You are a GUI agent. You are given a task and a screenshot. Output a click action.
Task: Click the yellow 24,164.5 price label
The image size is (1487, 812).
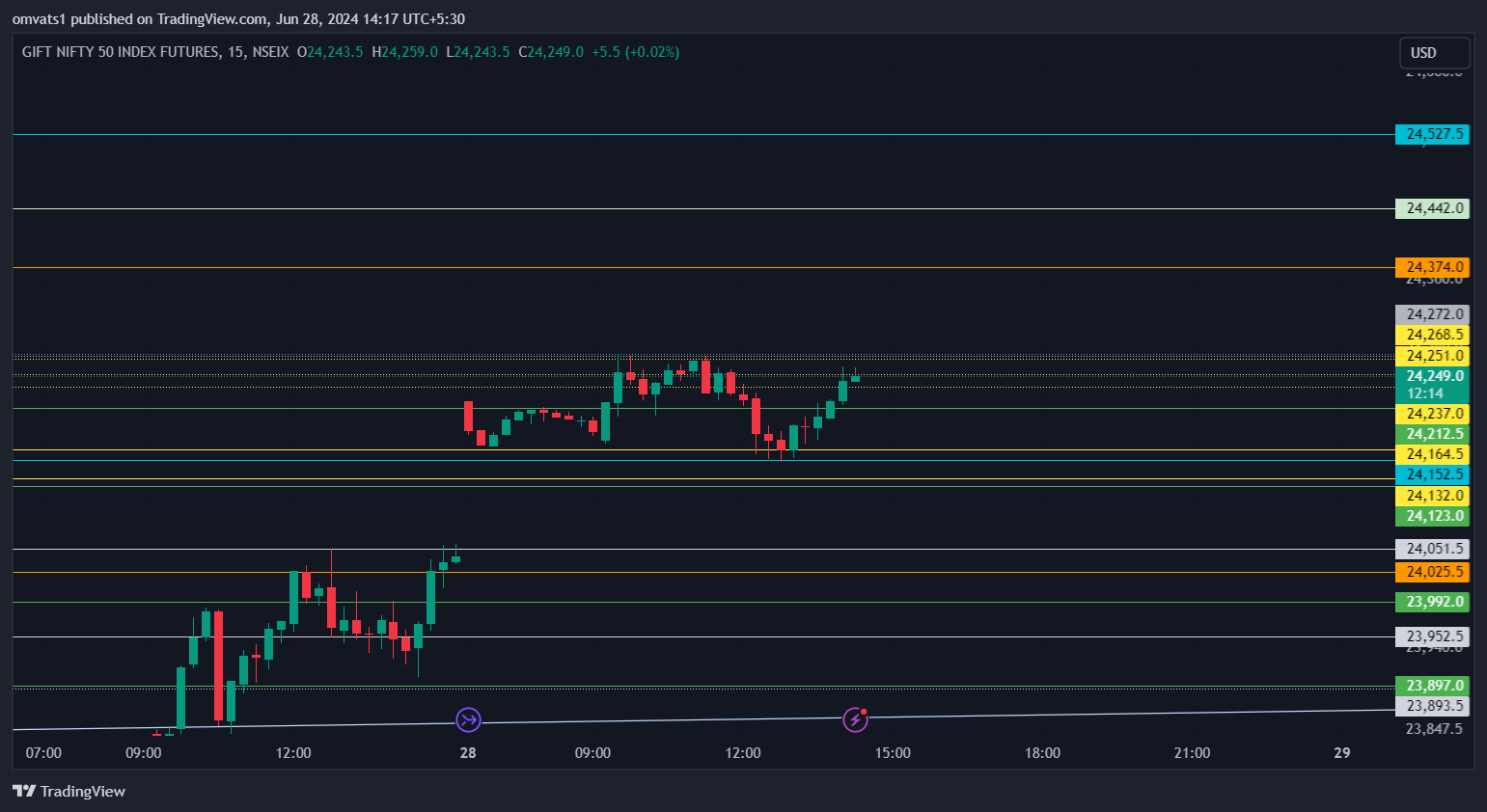tap(1432, 454)
